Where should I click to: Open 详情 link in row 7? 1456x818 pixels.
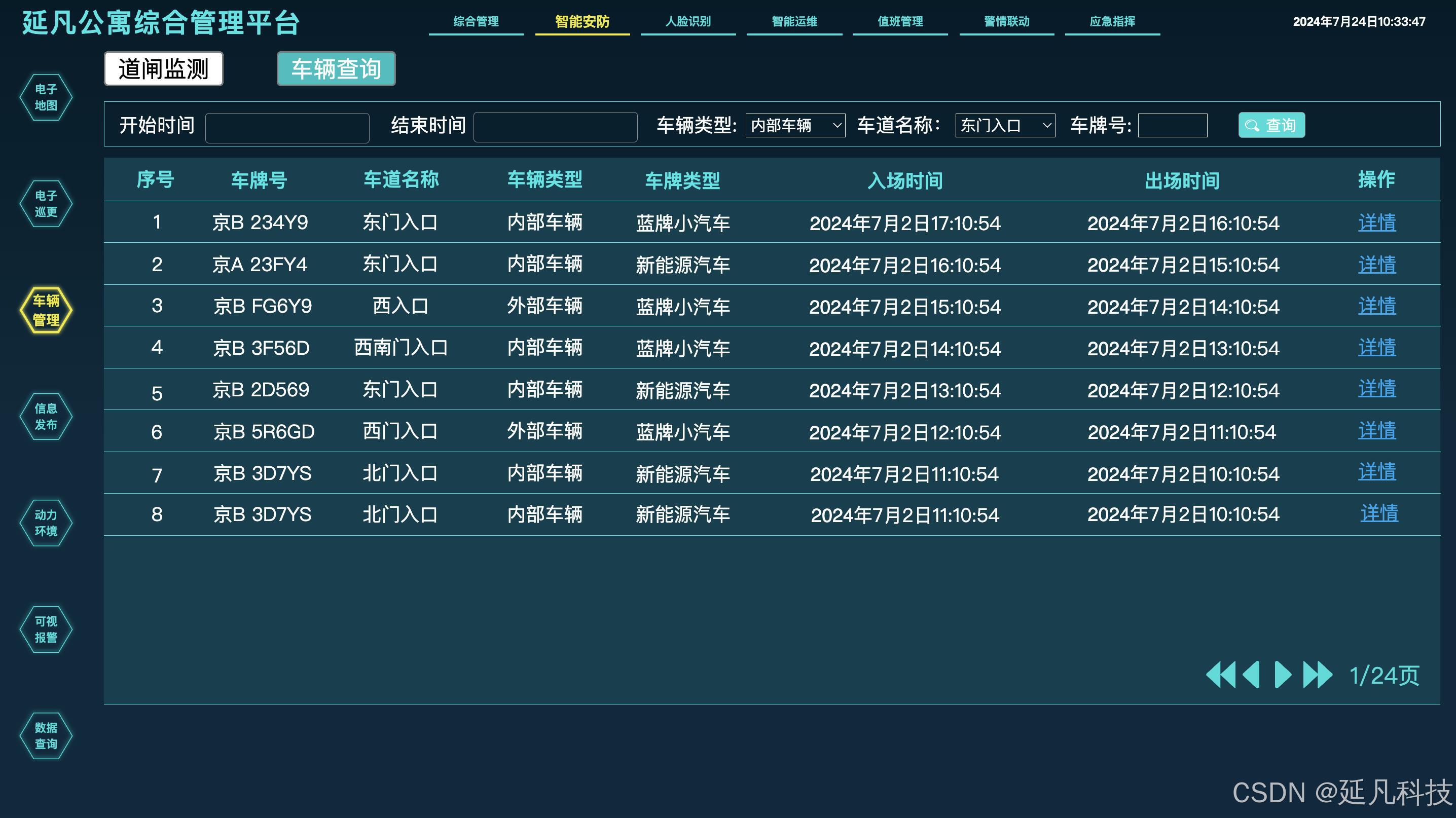(x=1377, y=472)
